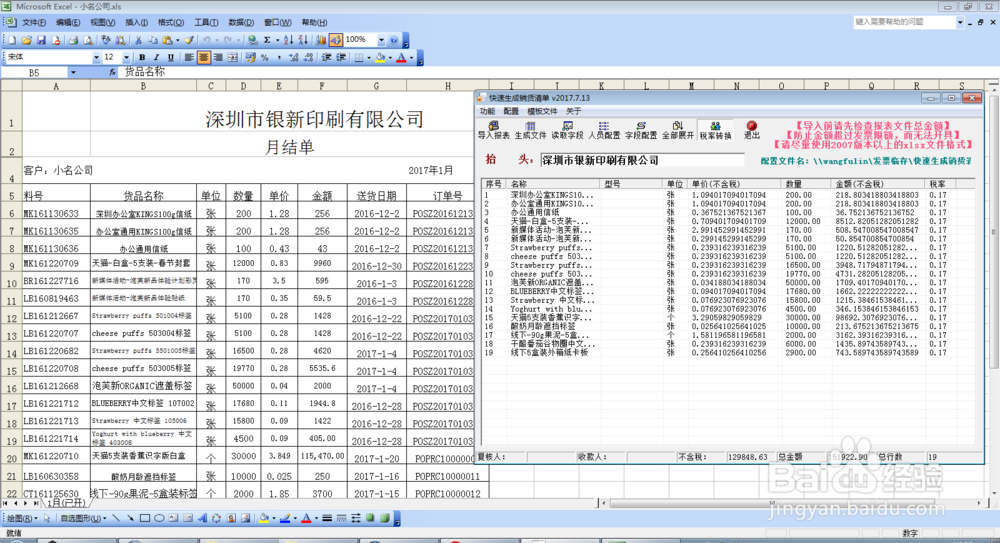Click the 全部展开 expand all icon
This screenshot has height=543, width=1000.
click(677, 130)
